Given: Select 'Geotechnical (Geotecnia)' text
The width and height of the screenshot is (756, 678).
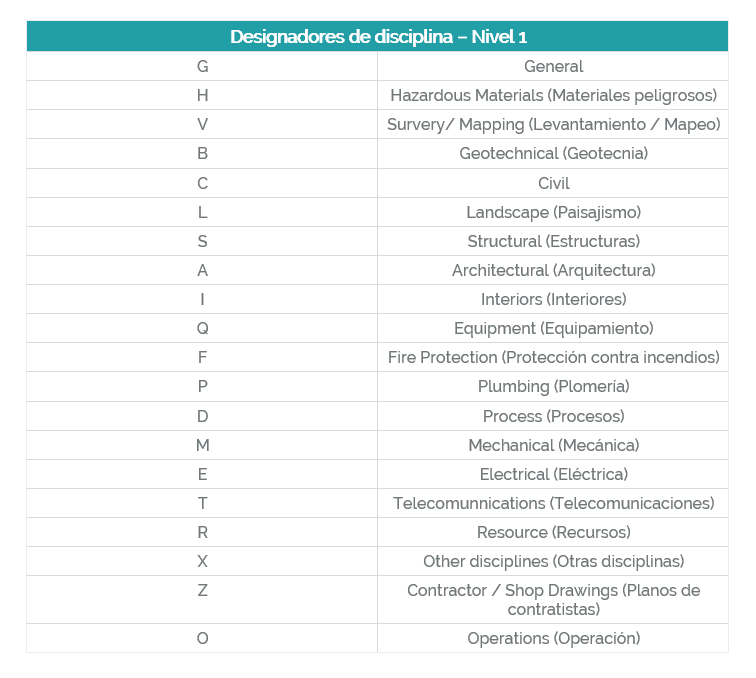Looking at the screenshot, I should [x=553, y=154].
